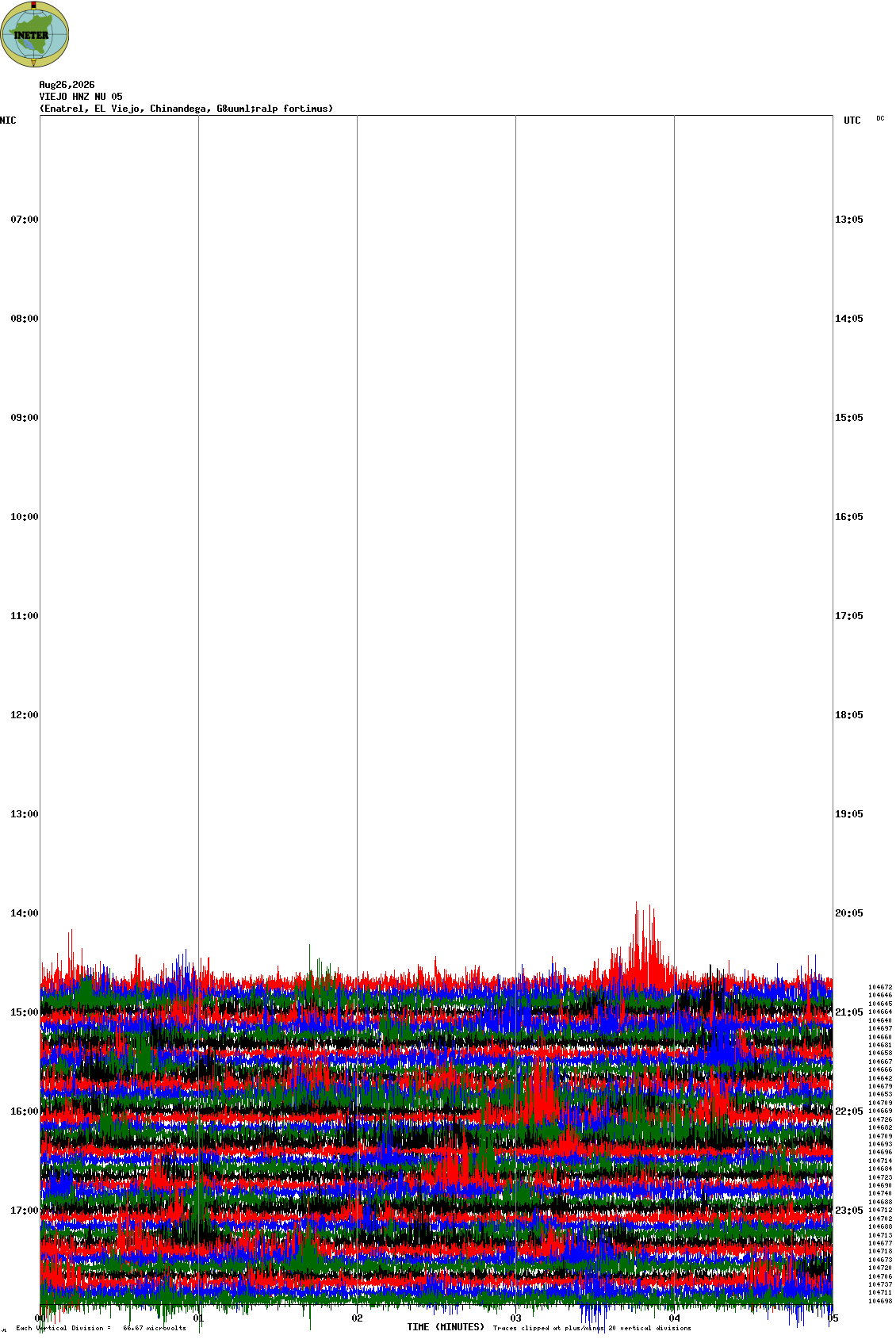This screenshot has width=896, height=1339.
Task: Click the 20:05 UTC time label
Action: (849, 913)
